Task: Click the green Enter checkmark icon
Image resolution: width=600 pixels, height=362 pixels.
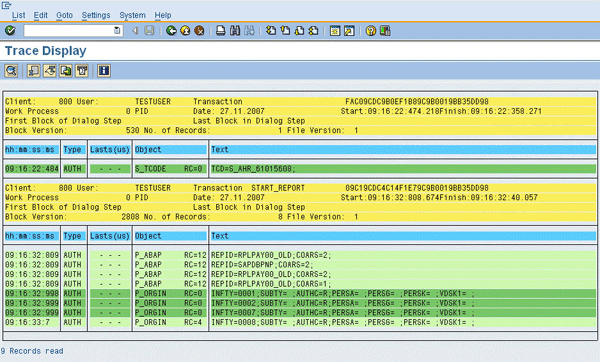Action: coord(10,31)
